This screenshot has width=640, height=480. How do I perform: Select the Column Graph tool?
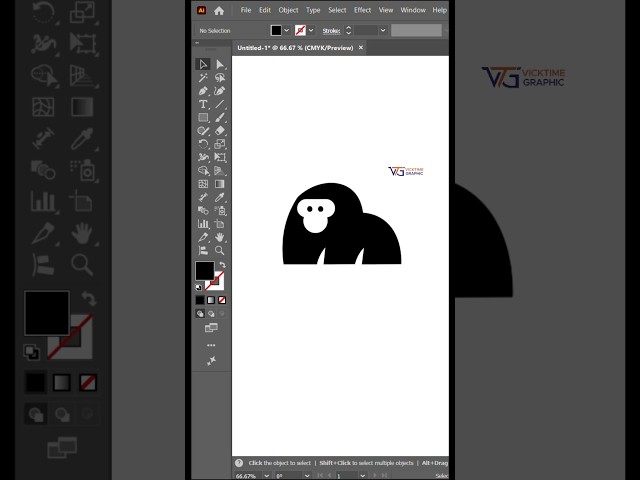(203, 224)
